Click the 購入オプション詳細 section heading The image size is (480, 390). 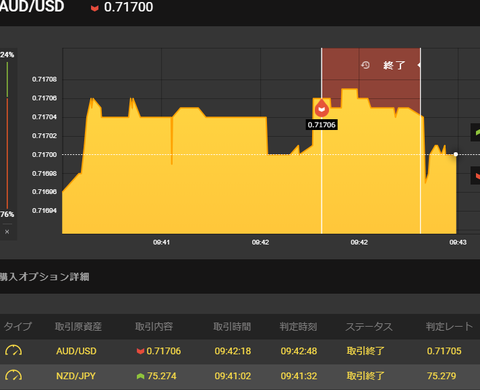coord(44,277)
